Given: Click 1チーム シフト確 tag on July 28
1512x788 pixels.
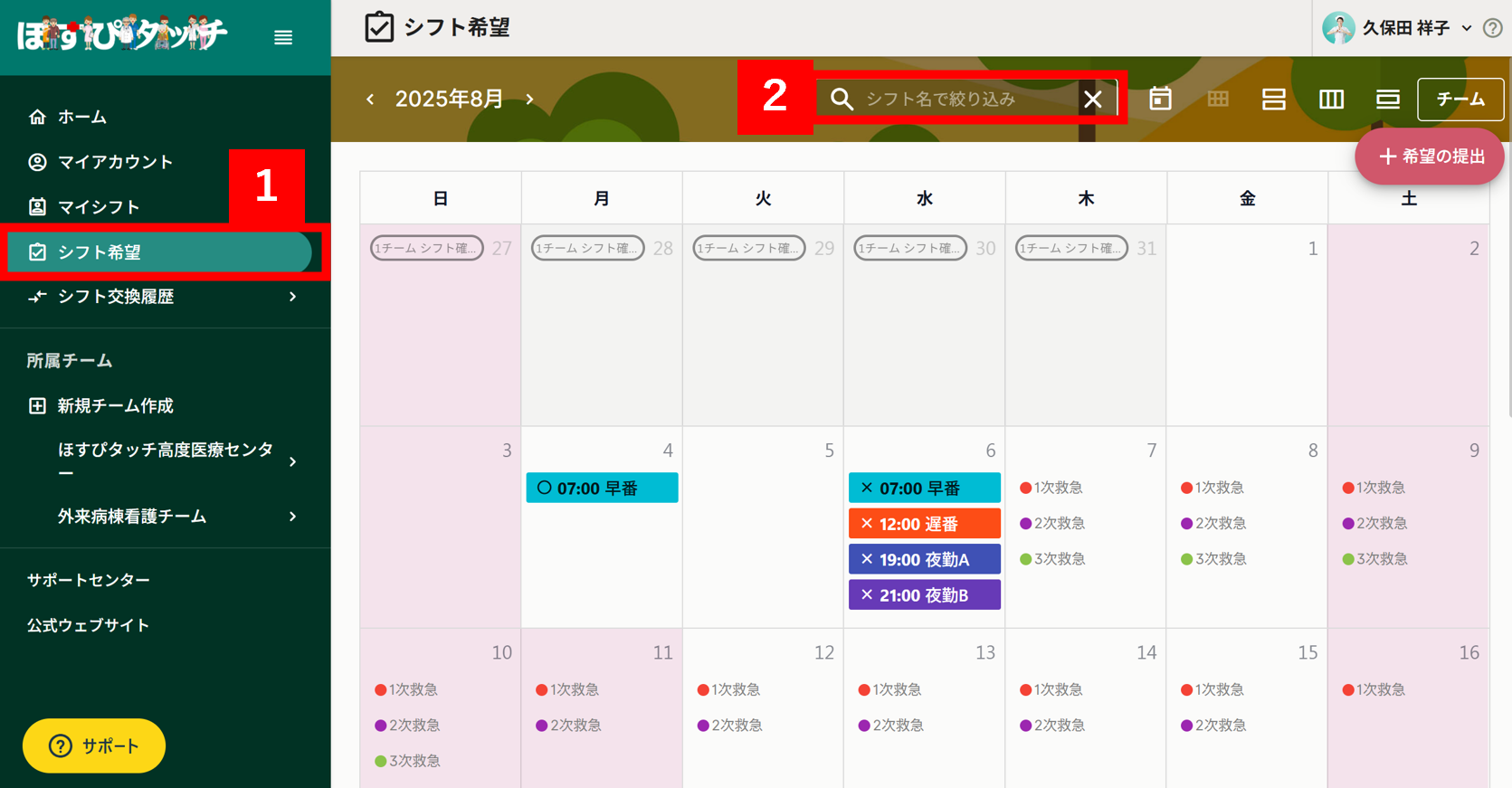Looking at the screenshot, I should point(588,248).
